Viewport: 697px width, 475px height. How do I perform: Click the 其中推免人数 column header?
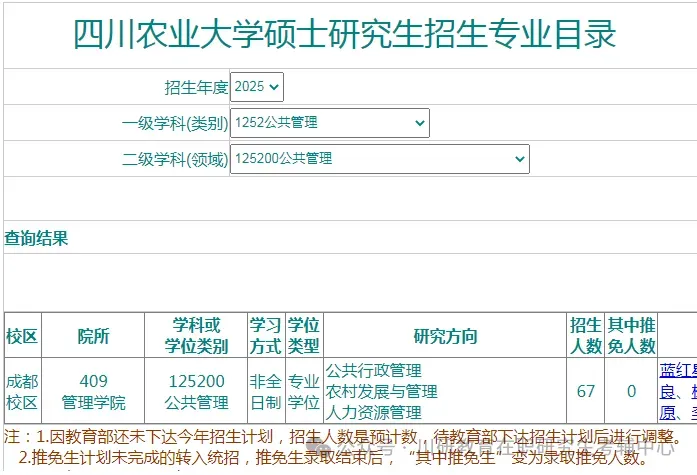(x=631, y=335)
